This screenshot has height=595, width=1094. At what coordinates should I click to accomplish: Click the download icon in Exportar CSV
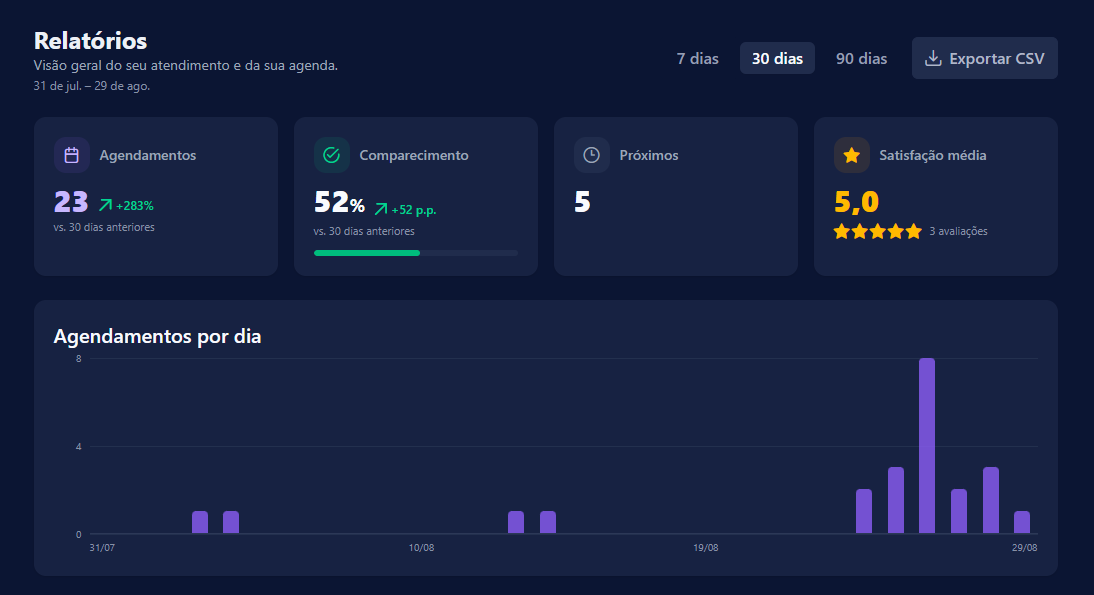pyautogui.click(x=933, y=58)
